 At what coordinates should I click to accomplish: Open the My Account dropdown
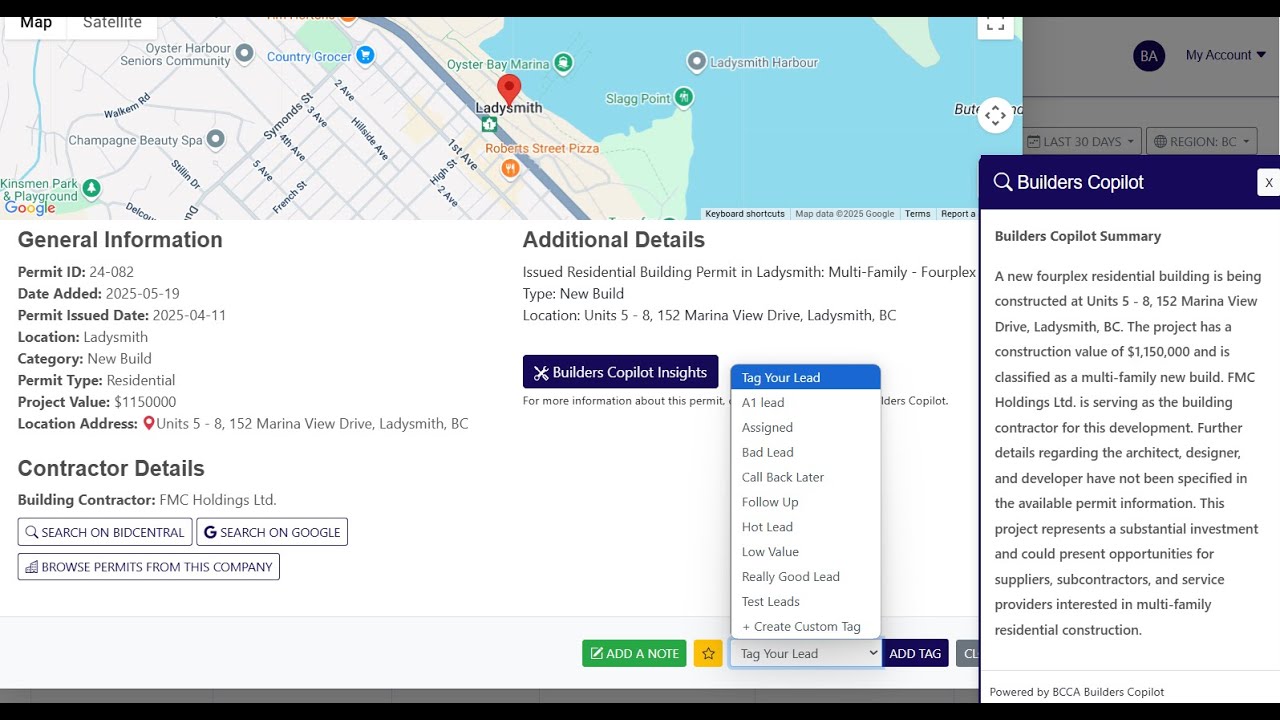1226,55
